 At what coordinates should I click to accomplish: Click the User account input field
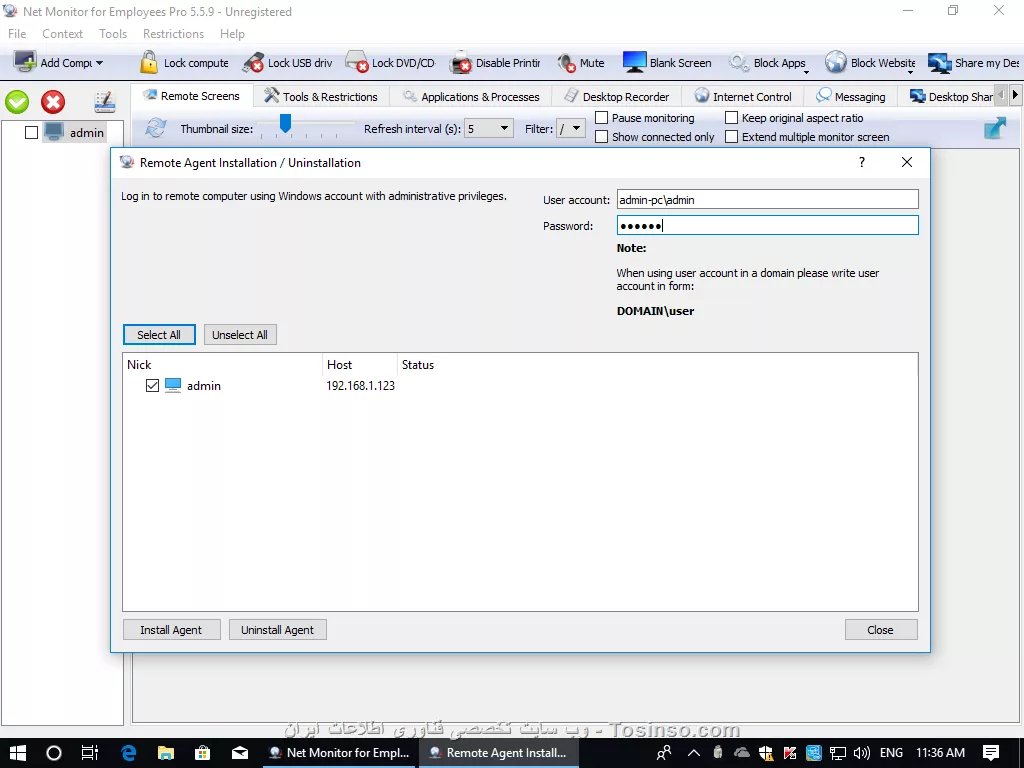click(767, 199)
